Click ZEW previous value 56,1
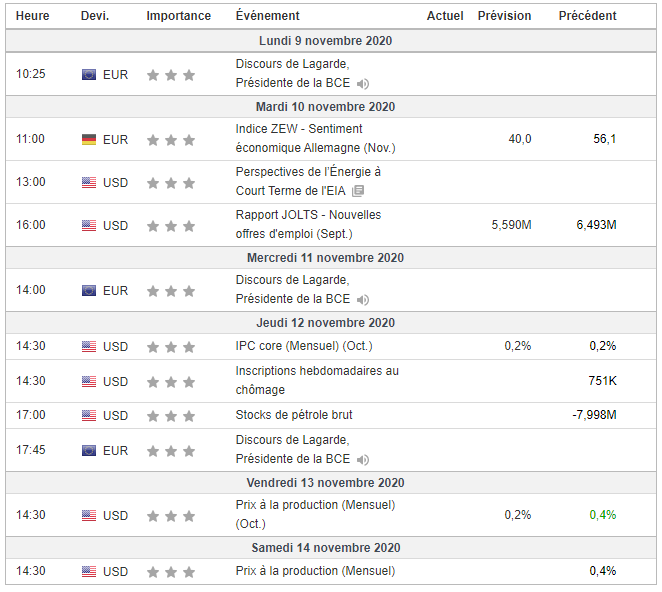This screenshot has height=592, width=662. point(605,139)
